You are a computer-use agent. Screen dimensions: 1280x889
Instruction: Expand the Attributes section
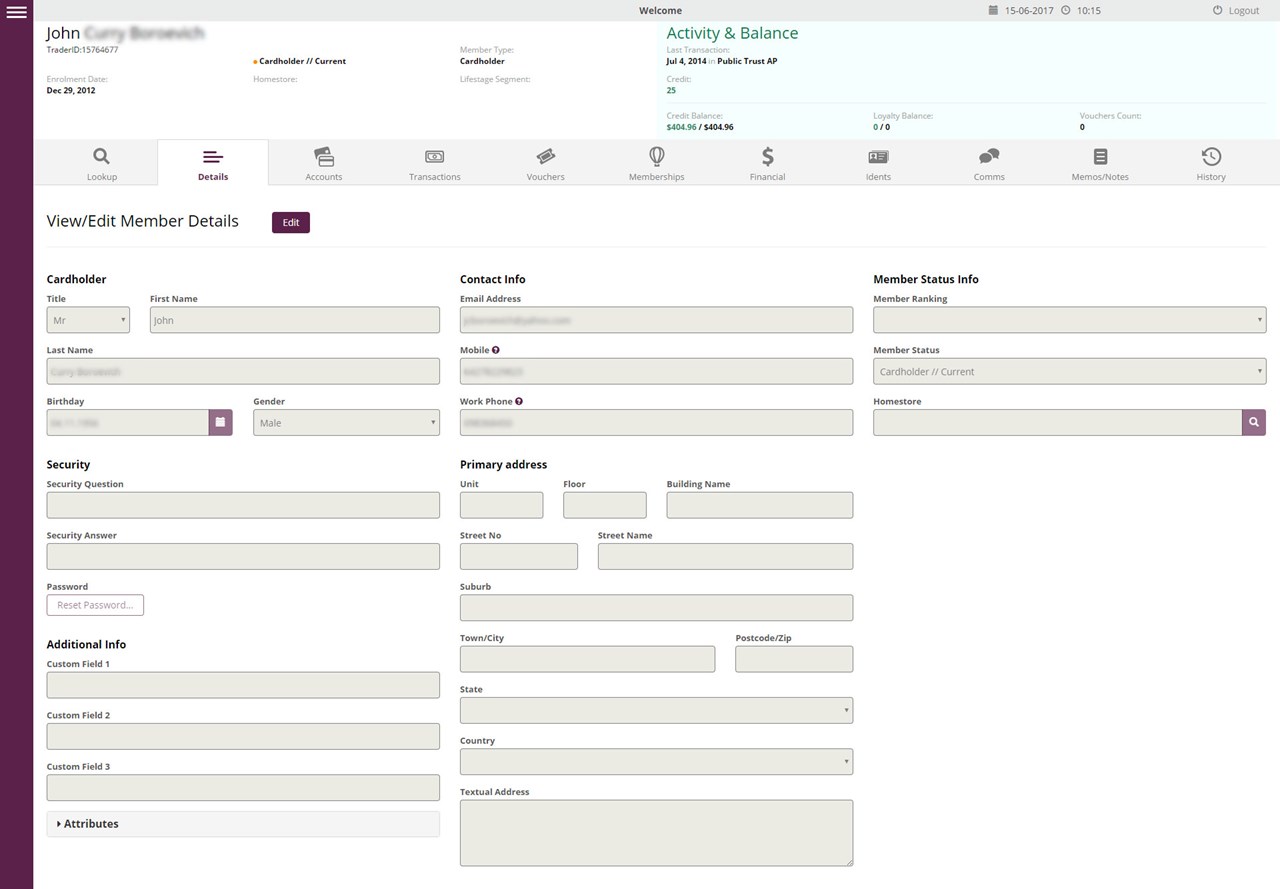coord(243,824)
